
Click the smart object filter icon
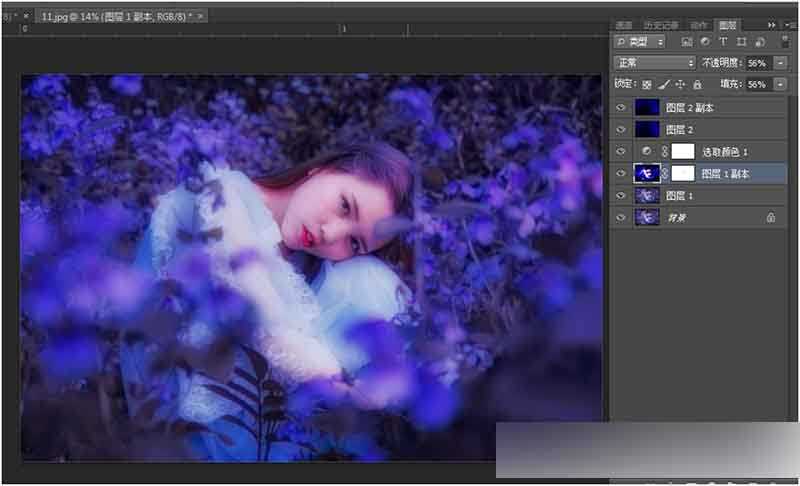(x=759, y=42)
